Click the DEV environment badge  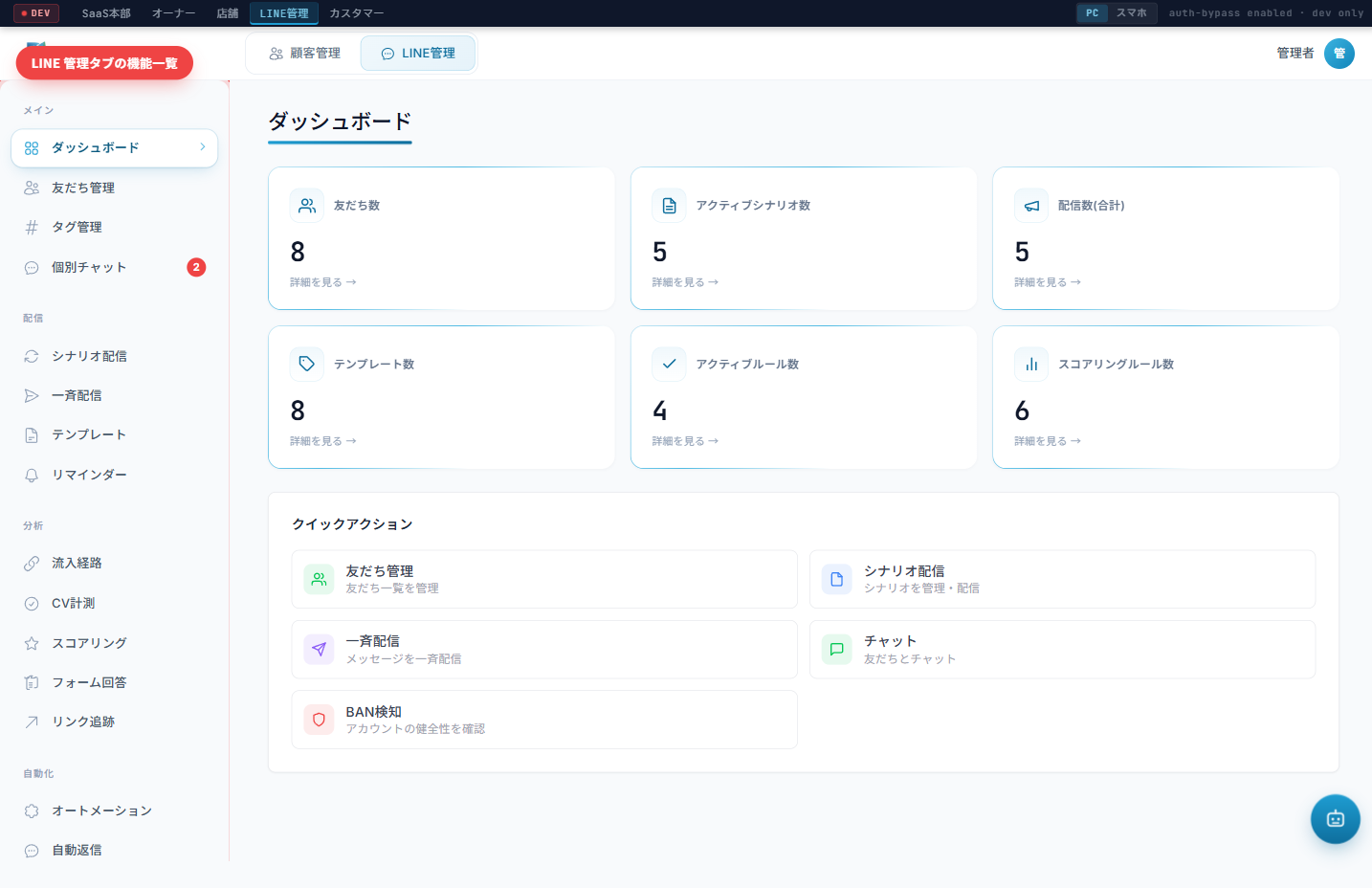pyautogui.click(x=36, y=13)
